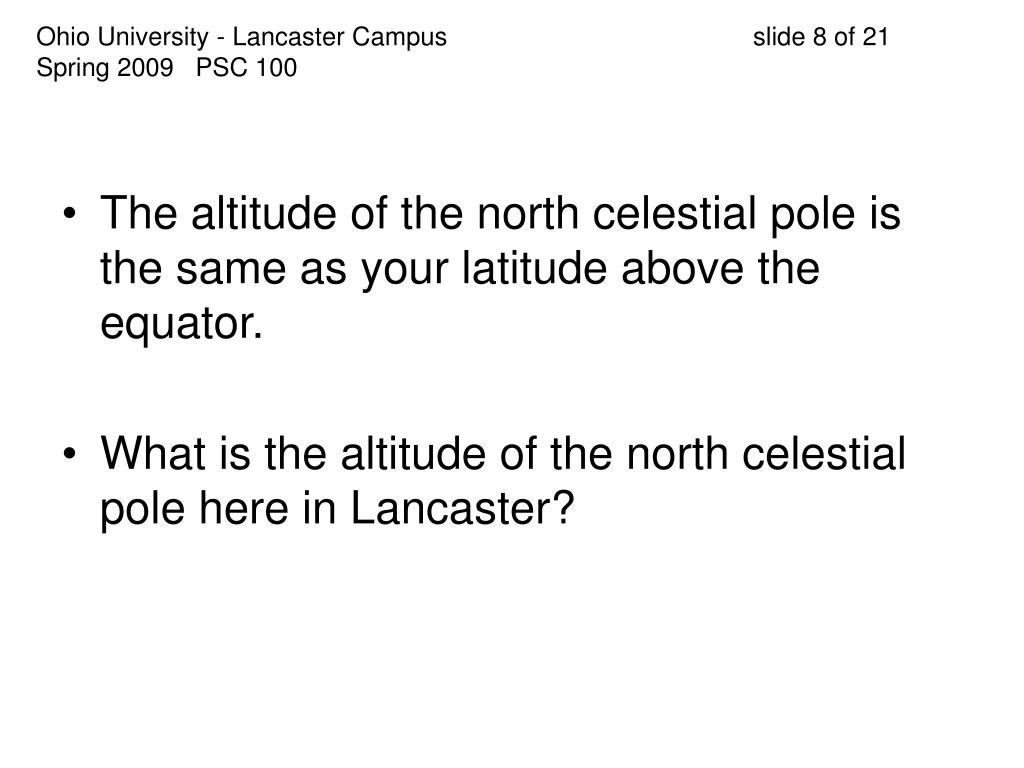Image resolution: width=1024 pixels, height=768 pixels.
Task: Select the word "altitude" in first bullet
Action: pos(263,213)
